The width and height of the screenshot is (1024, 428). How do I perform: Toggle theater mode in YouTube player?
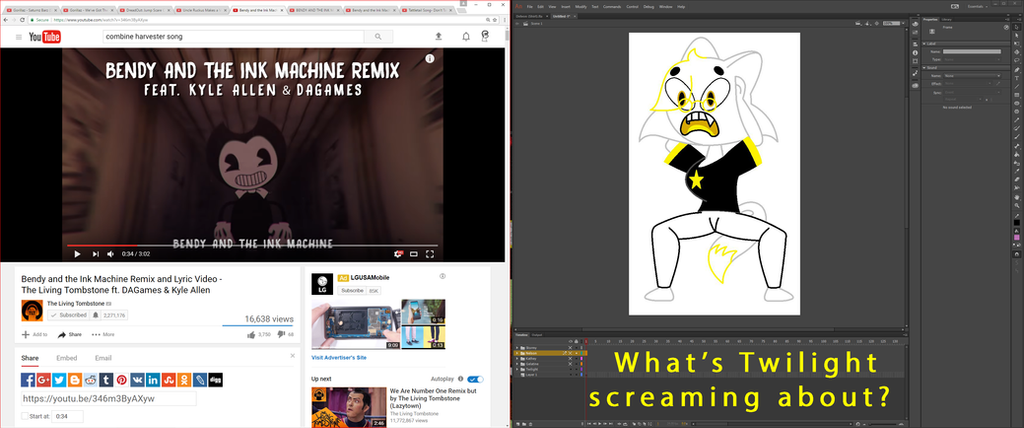(x=414, y=254)
